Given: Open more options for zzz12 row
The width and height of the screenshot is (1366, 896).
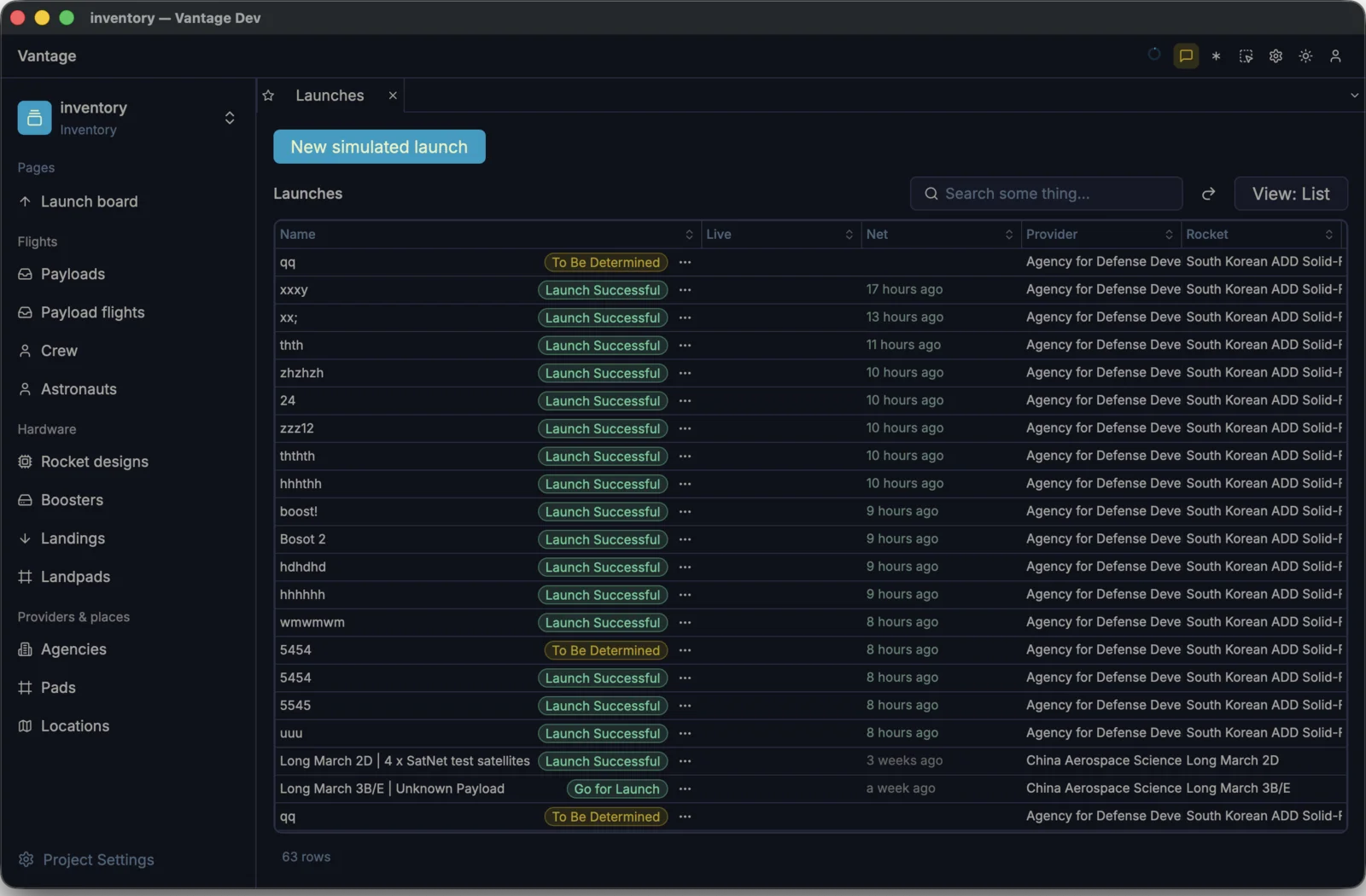Looking at the screenshot, I should coord(685,429).
